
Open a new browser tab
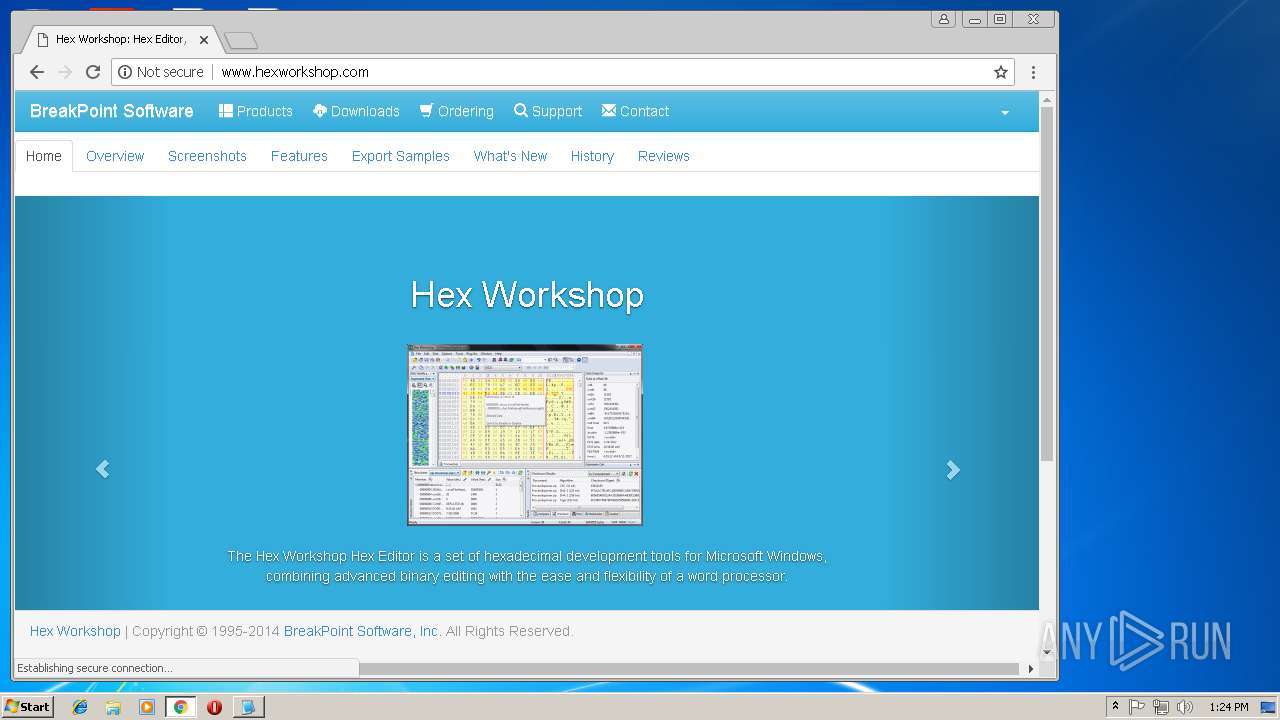tap(240, 40)
